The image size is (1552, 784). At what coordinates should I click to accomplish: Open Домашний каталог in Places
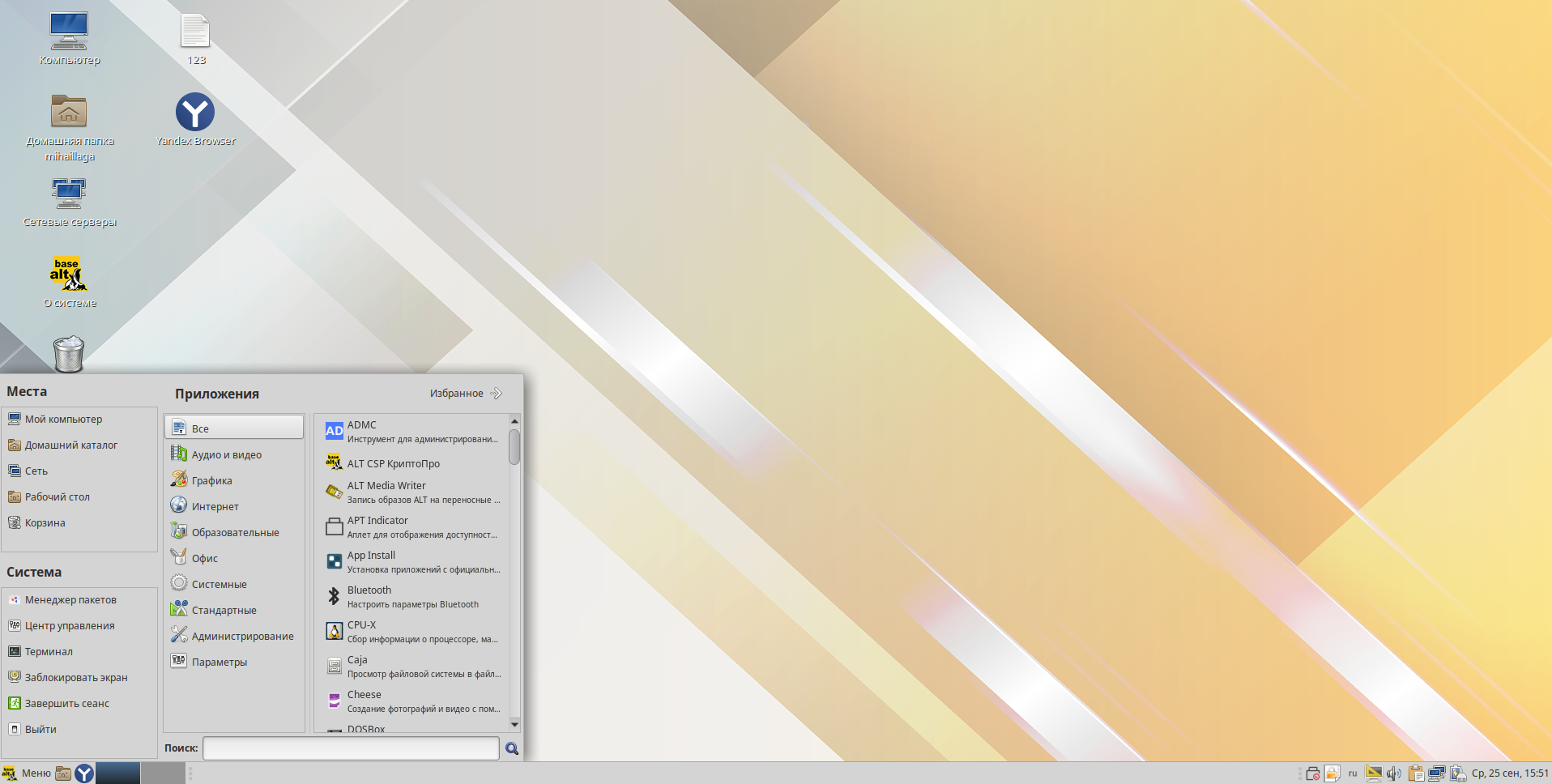click(79, 445)
